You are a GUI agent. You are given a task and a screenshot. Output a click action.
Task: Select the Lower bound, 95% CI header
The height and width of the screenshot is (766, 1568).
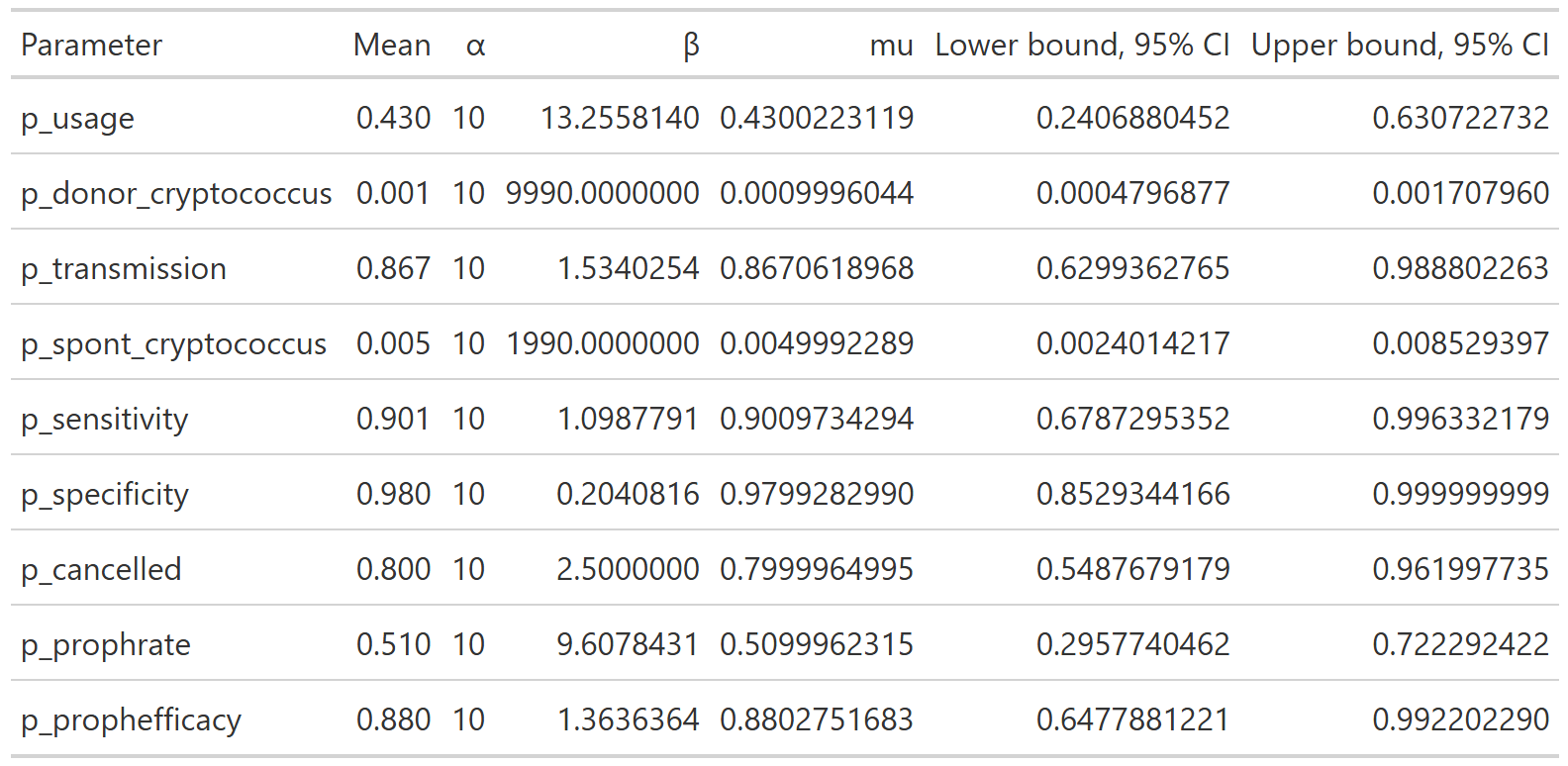tap(1082, 46)
